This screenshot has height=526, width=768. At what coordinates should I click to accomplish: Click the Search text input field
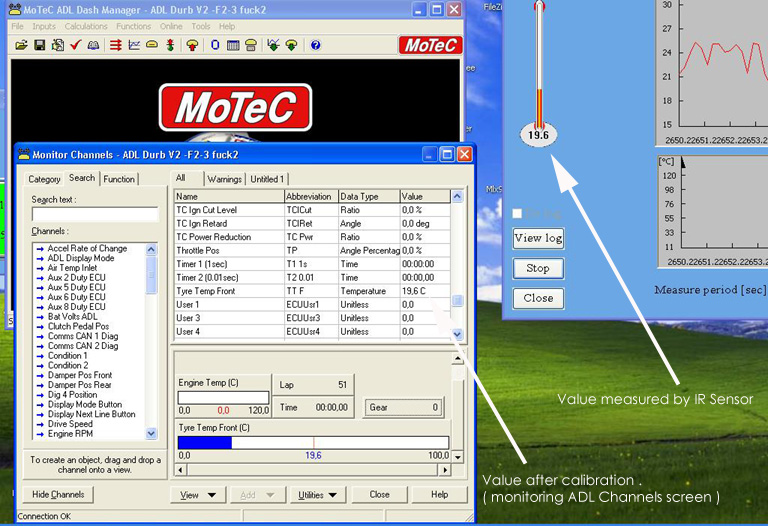pos(95,214)
